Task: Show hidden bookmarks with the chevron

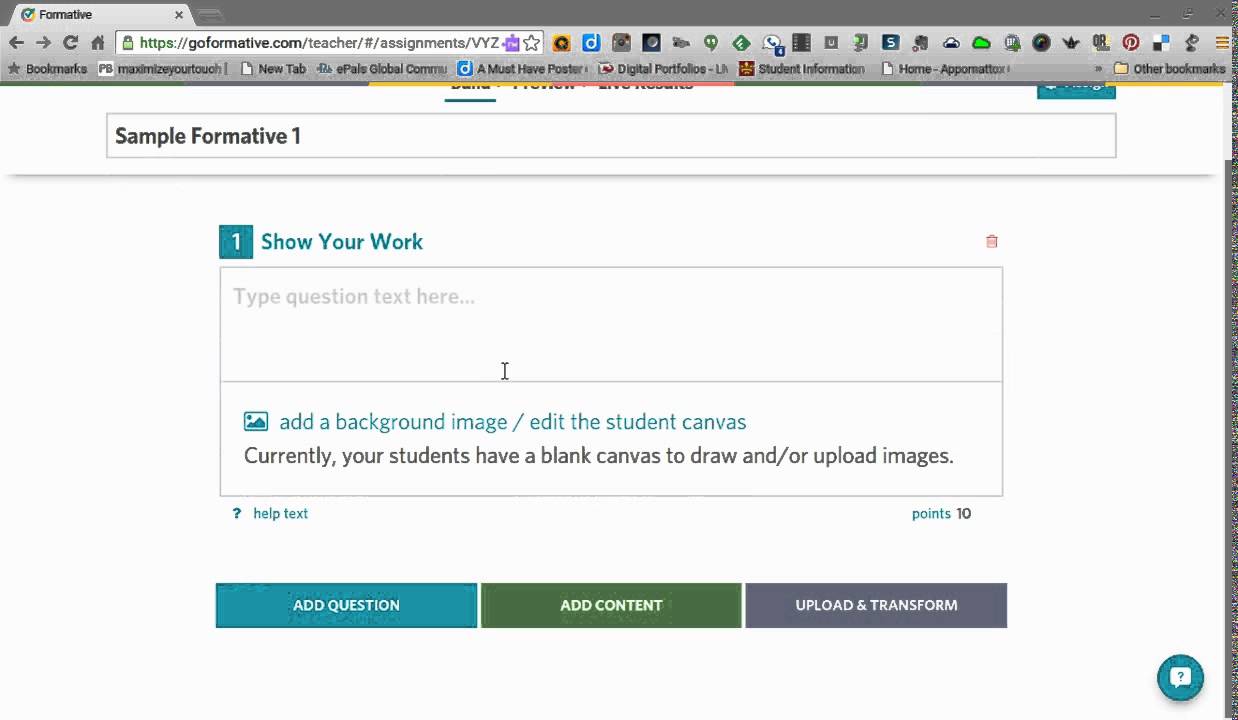Action: (x=1099, y=69)
